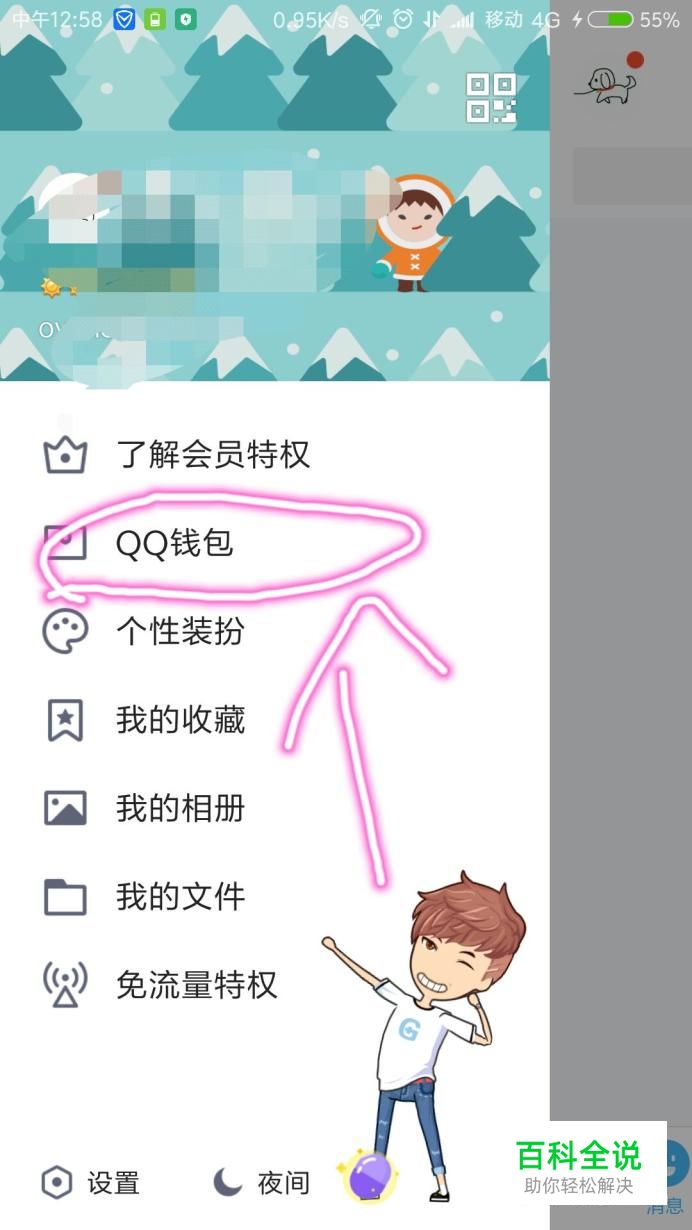Tap the palette icon for 个性装扮

pos(65,632)
